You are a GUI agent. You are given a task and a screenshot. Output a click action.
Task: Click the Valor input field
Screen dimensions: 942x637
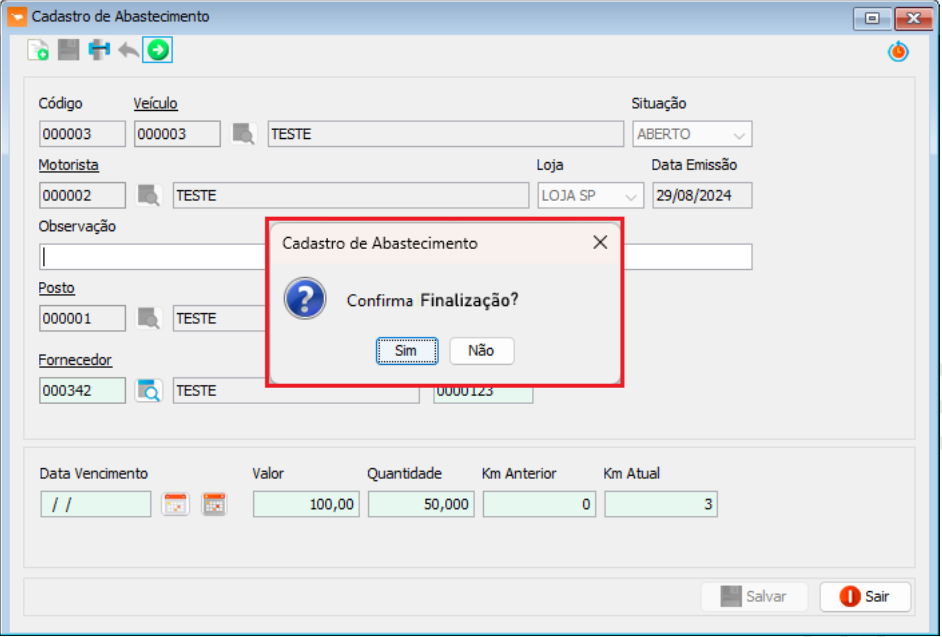(x=306, y=505)
